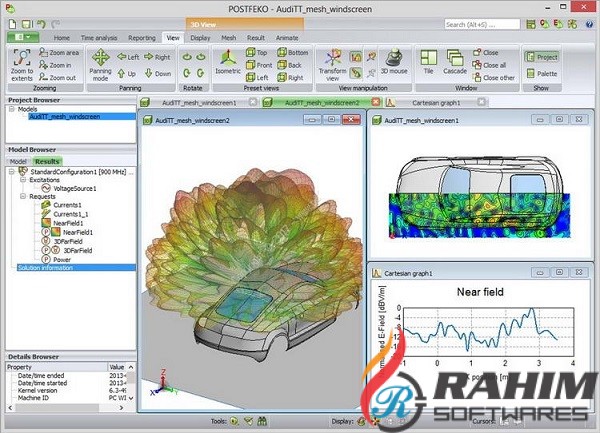Pan view Left

tap(128, 57)
